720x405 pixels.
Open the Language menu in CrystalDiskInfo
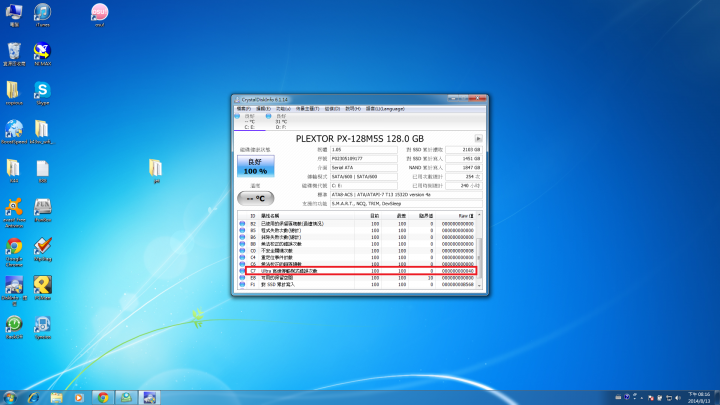pos(385,109)
